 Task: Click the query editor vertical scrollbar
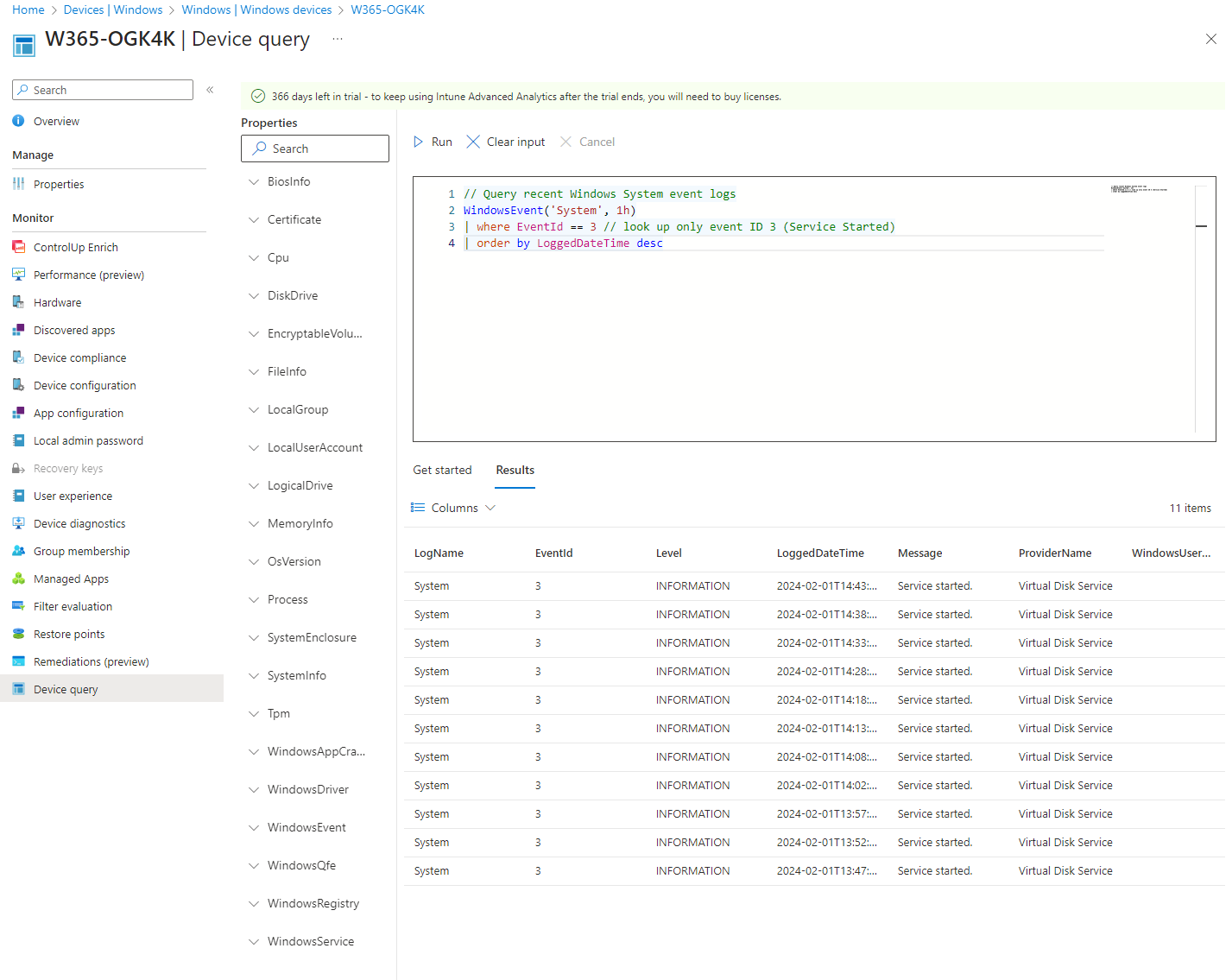[1201, 308]
